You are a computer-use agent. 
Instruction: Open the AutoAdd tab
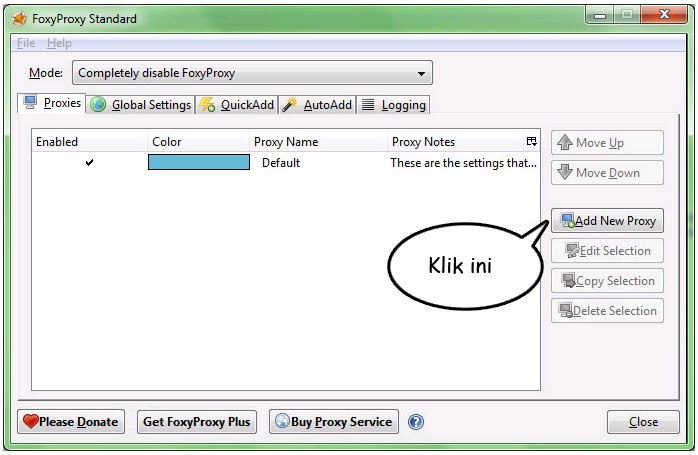coord(317,105)
